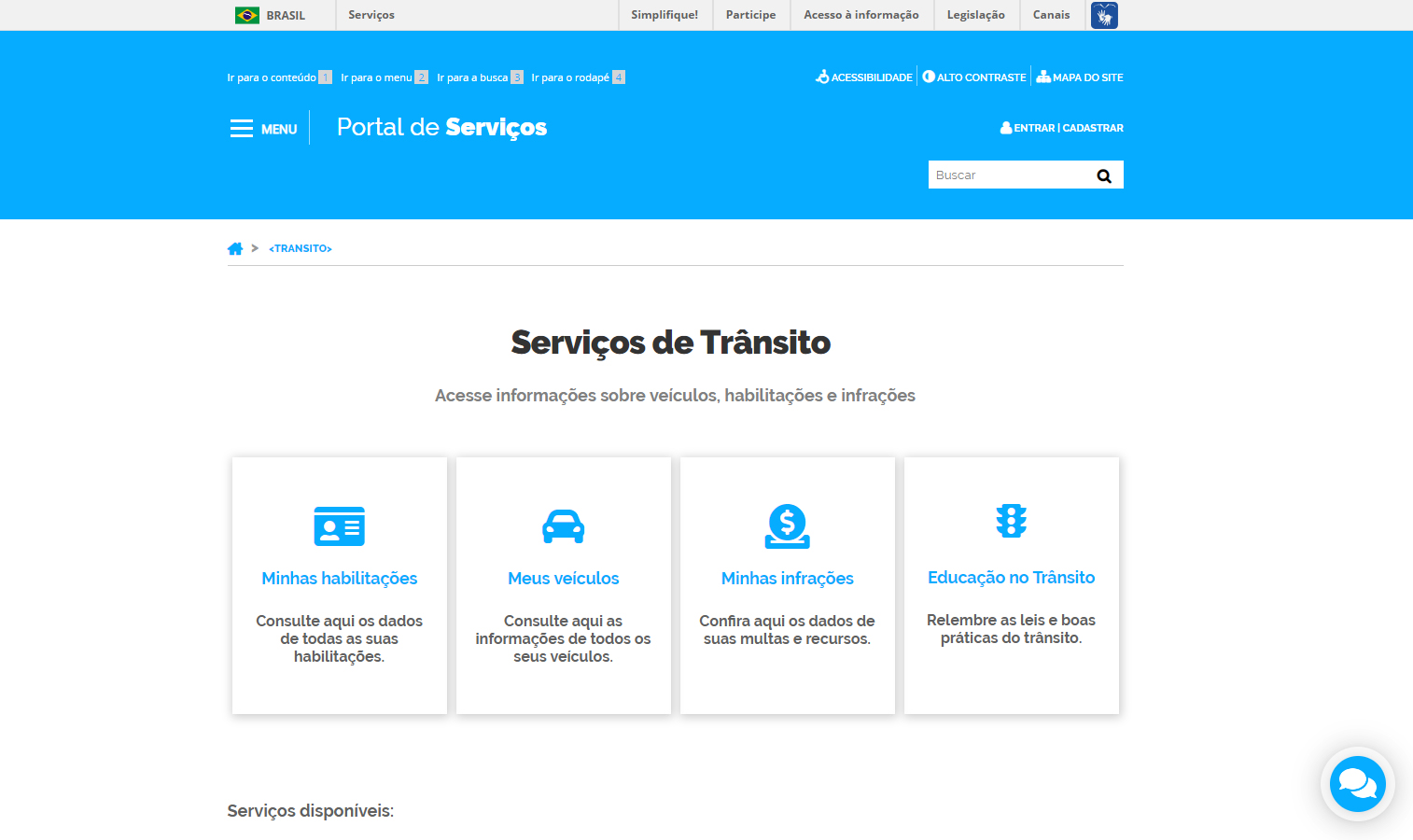Click the TRANSITO breadcrumb

click(301, 248)
